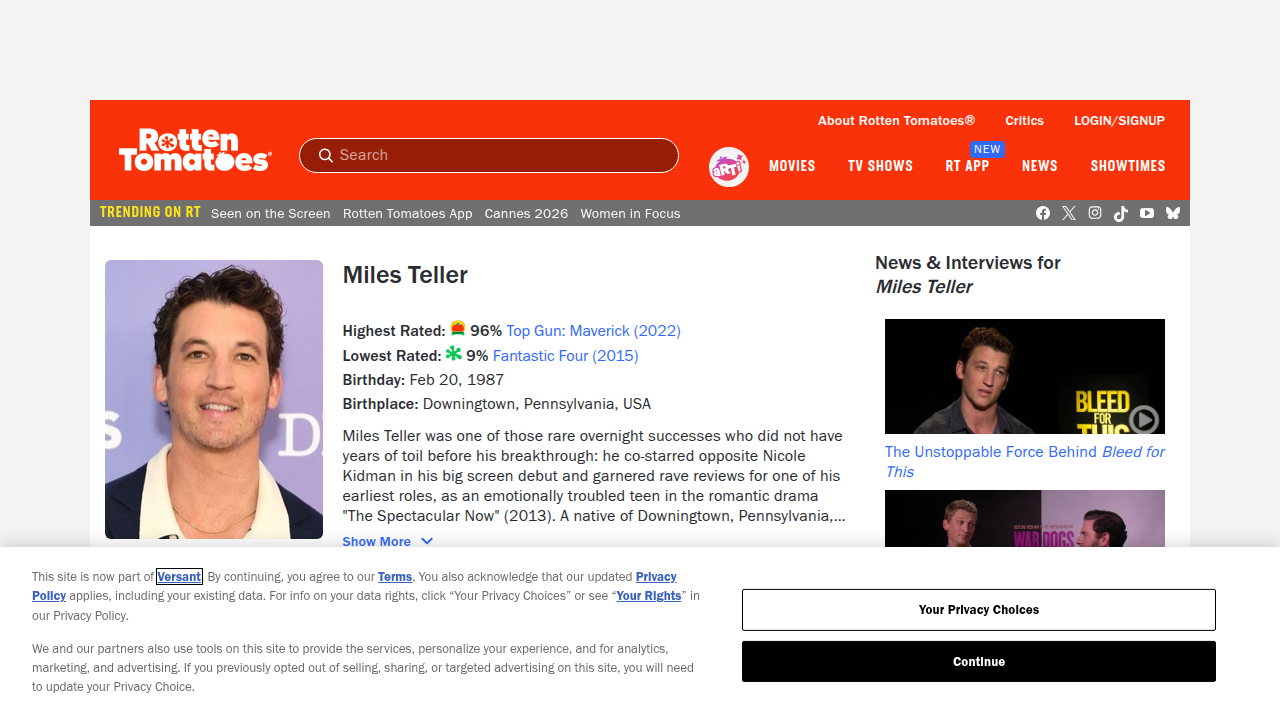Click Your Privacy Choices button

pyautogui.click(x=979, y=610)
